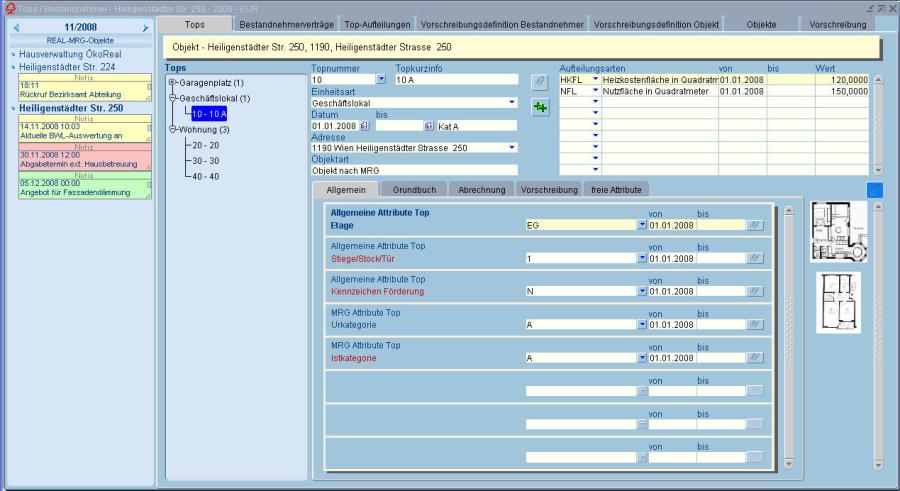
Task: Expand the Garagenplatz (1) tree node
Action: pos(172,83)
